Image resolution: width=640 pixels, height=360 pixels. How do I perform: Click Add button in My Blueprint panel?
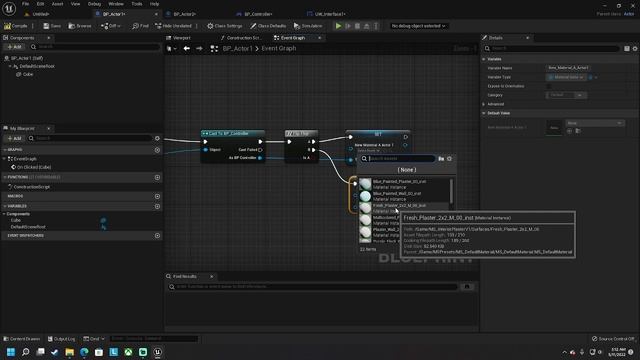[x=14, y=138]
